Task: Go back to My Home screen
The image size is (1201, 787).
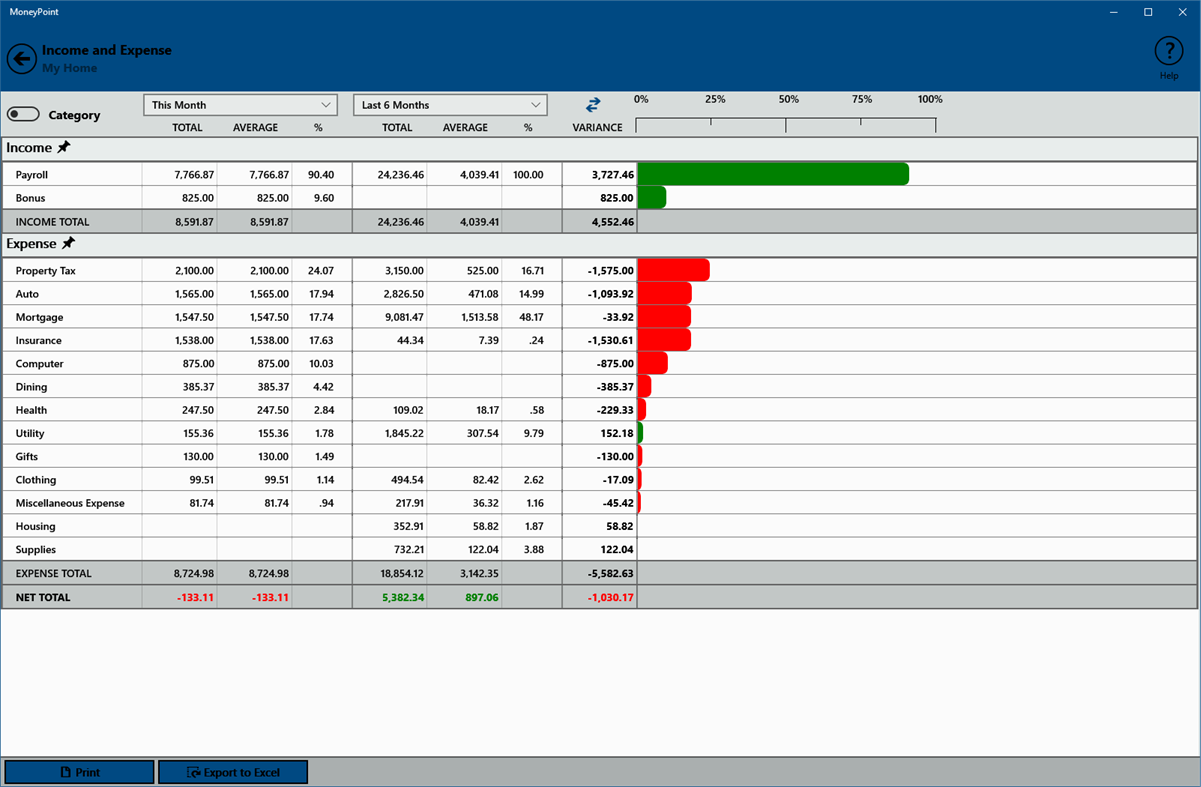Action: pos(21,58)
